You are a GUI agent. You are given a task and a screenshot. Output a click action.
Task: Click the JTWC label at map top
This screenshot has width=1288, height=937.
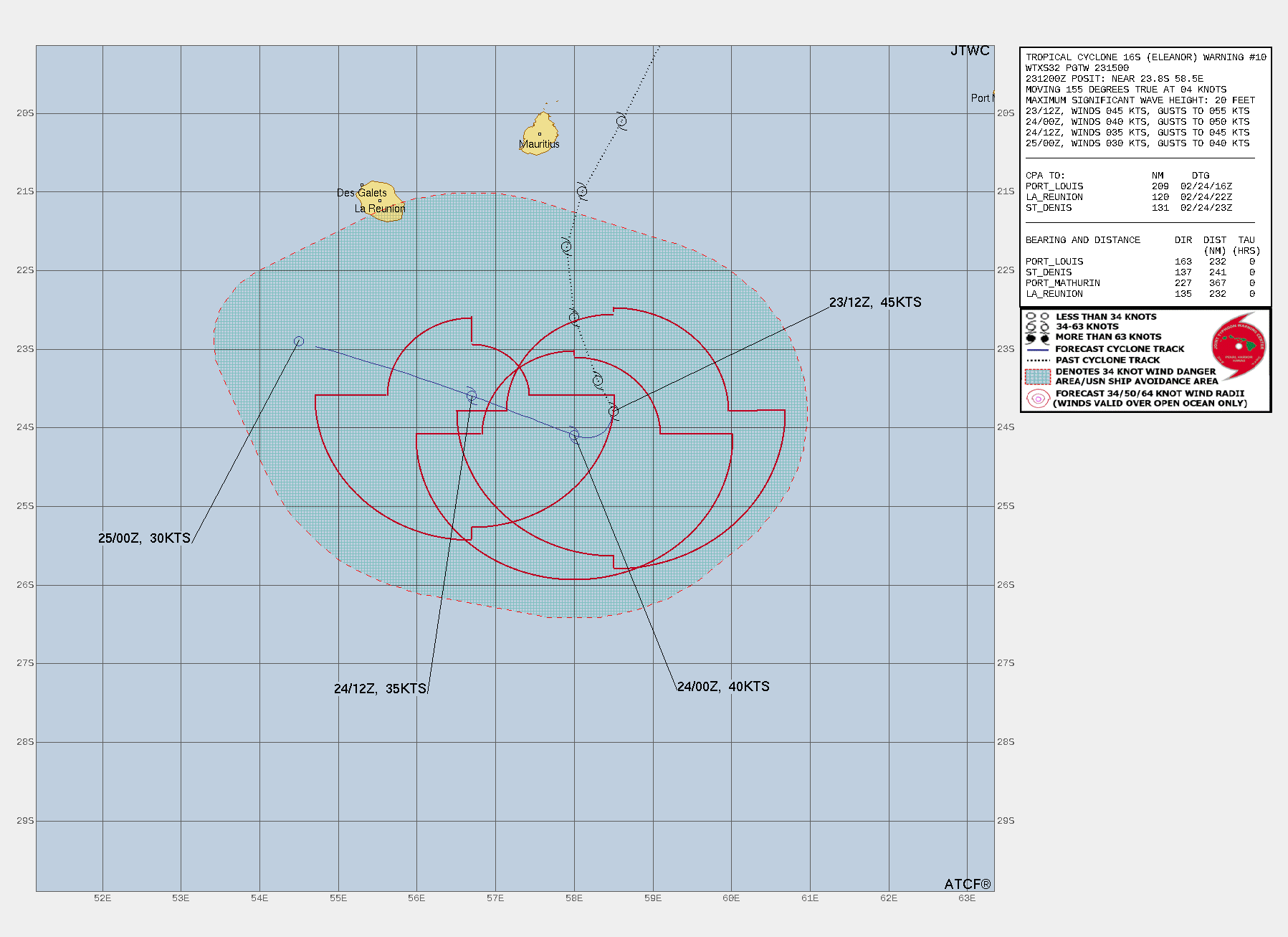pos(970,51)
